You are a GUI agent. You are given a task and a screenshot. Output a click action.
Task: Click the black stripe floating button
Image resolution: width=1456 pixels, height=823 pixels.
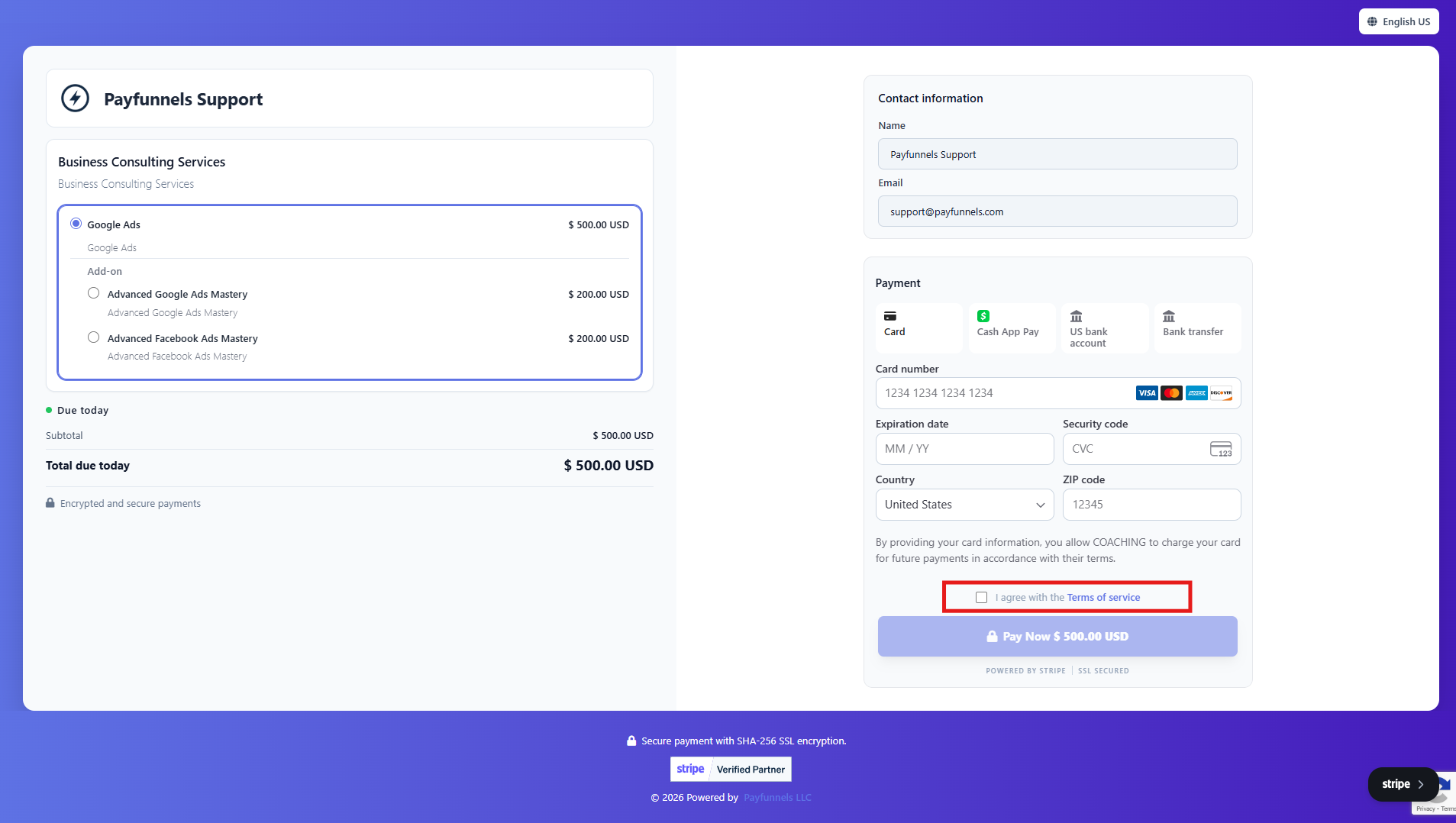[x=1403, y=784]
